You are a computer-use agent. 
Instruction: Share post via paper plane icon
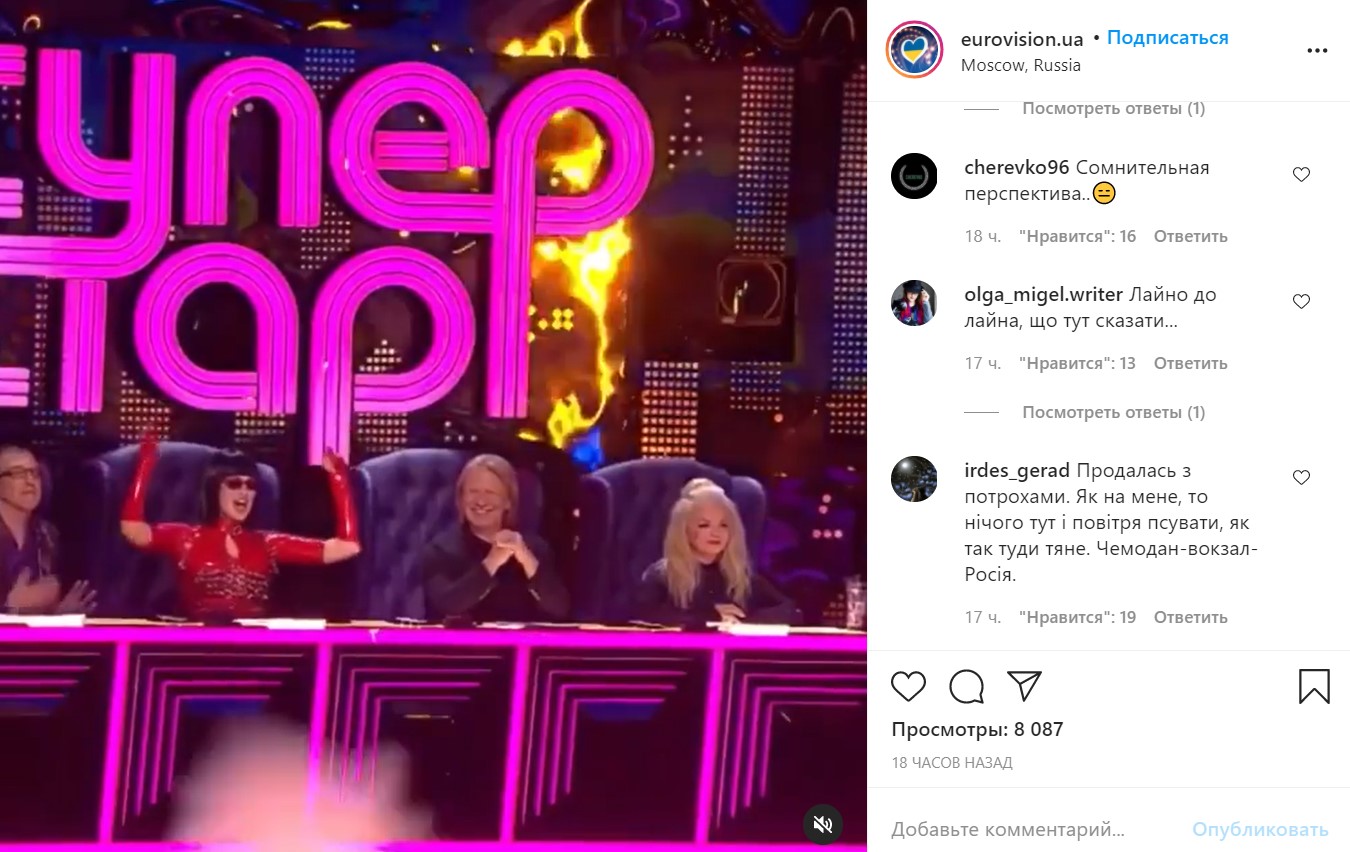pyautogui.click(x=1024, y=686)
